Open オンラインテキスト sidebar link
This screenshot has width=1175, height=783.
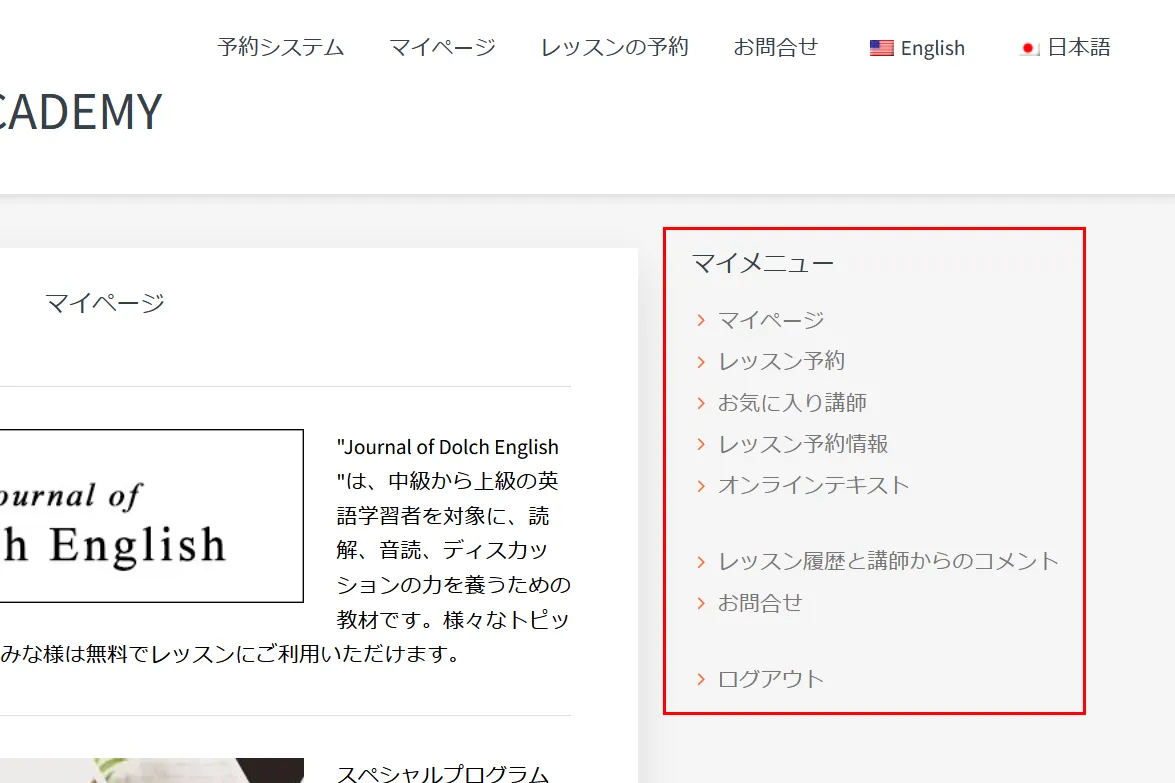[814, 485]
